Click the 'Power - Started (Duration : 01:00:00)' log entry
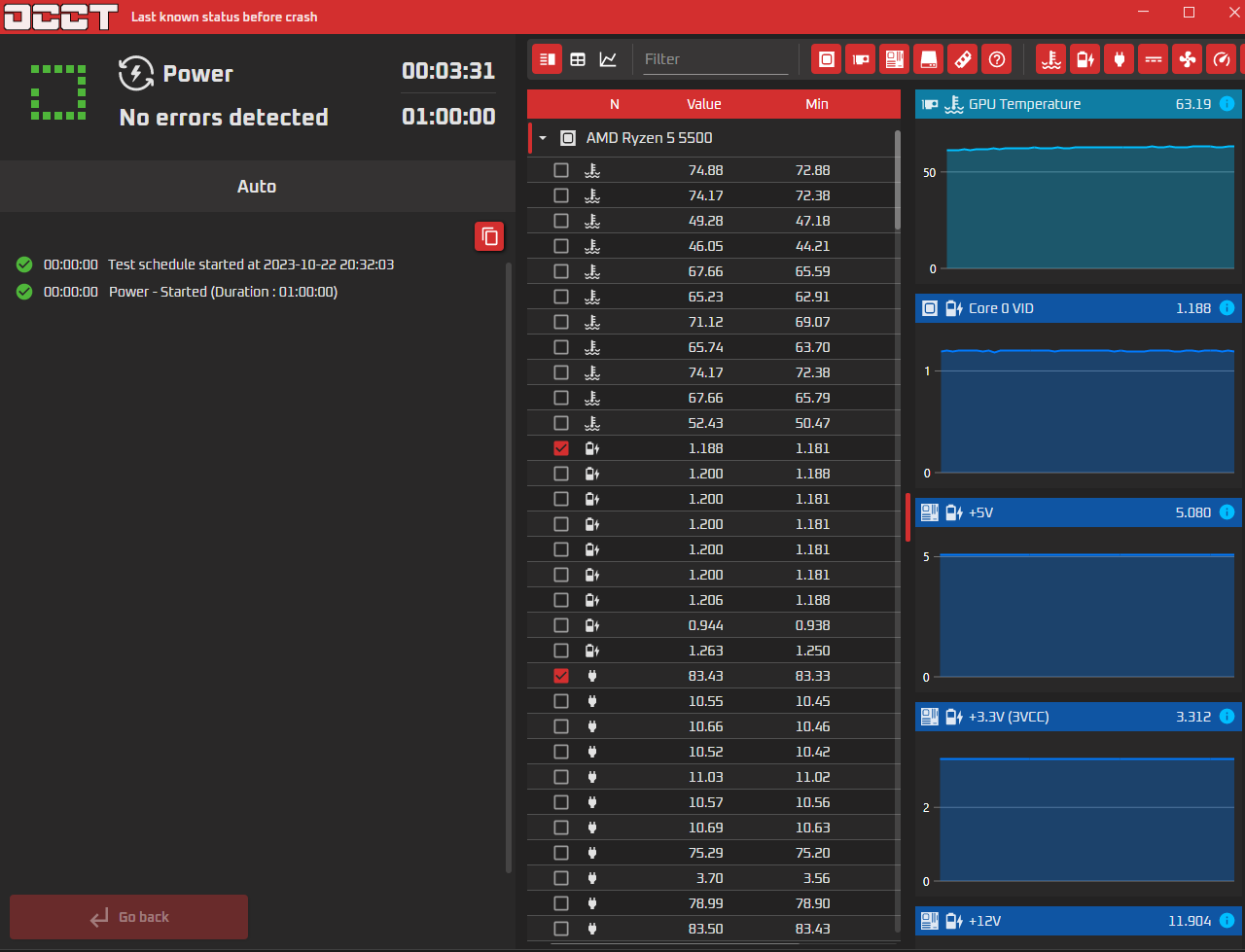This screenshot has width=1245, height=952. (223, 292)
